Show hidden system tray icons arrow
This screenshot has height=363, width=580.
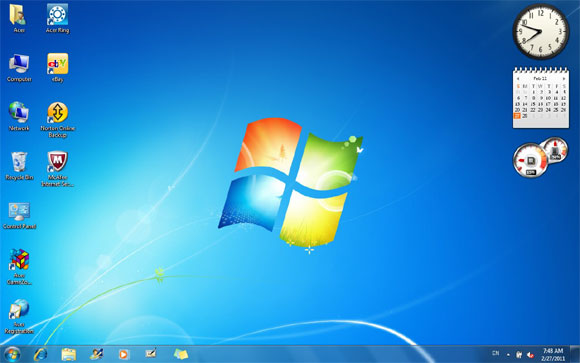pyautogui.click(x=508, y=355)
